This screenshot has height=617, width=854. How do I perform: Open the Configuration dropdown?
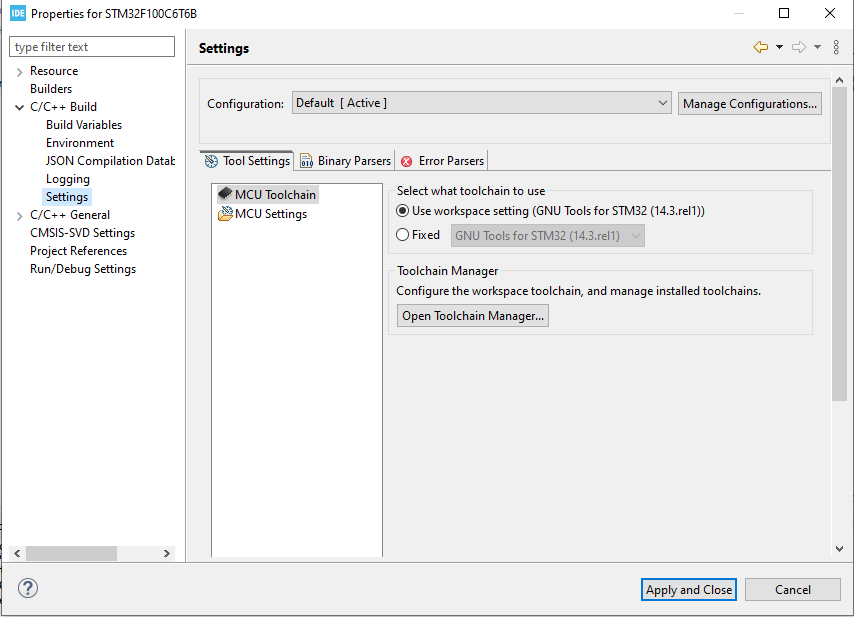click(x=481, y=103)
